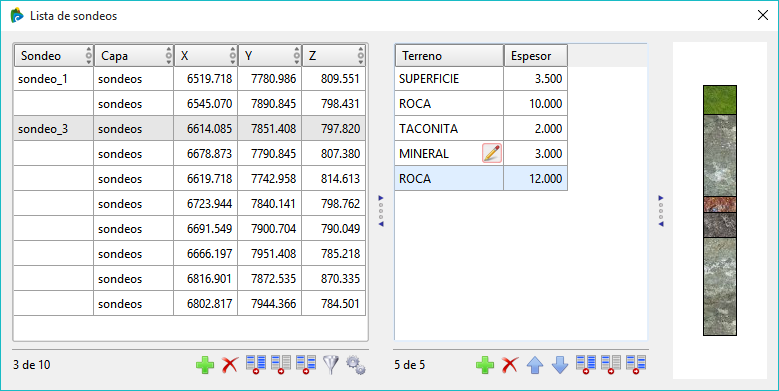Click the Espesor column header
The height and width of the screenshot is (391, 779).
click(536, 56)
